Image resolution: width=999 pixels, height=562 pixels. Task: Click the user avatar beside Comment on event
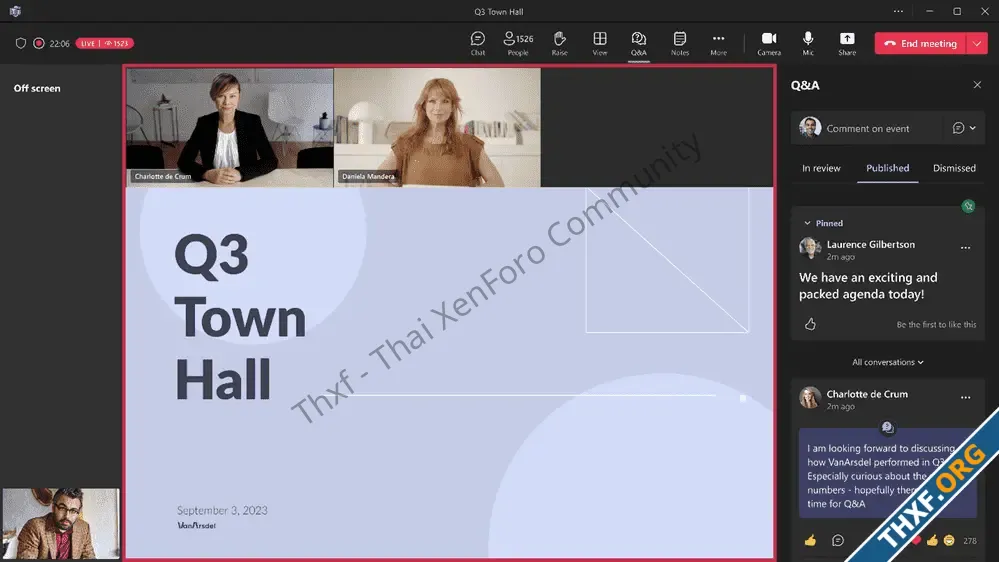810,127
